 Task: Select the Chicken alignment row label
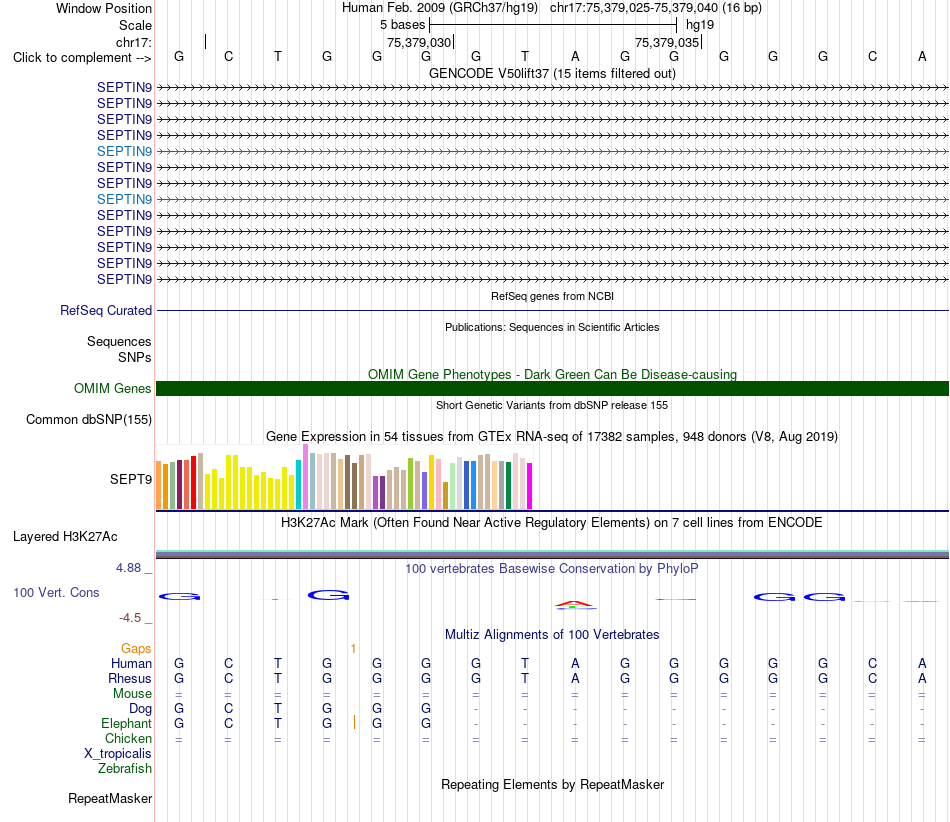point(128,738)
